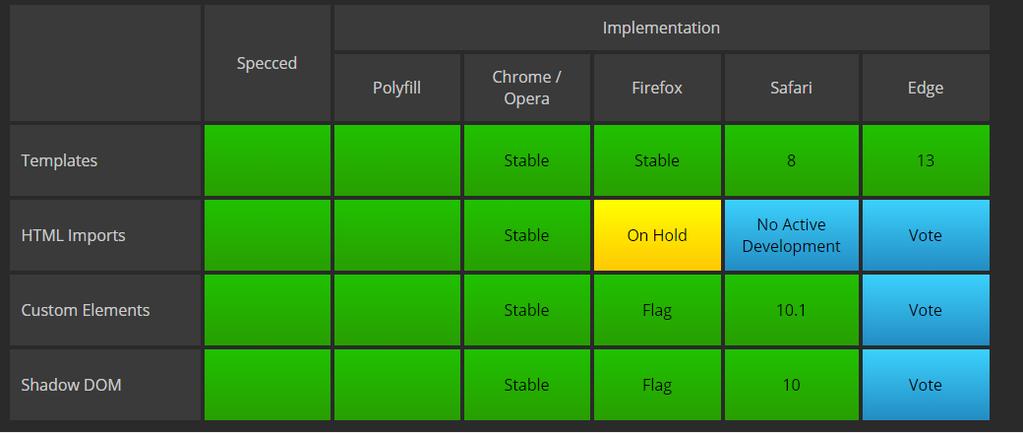1023x433 pixels.
Task: Open the Shadow DOM row label
Action: click(x=104, y=385)
